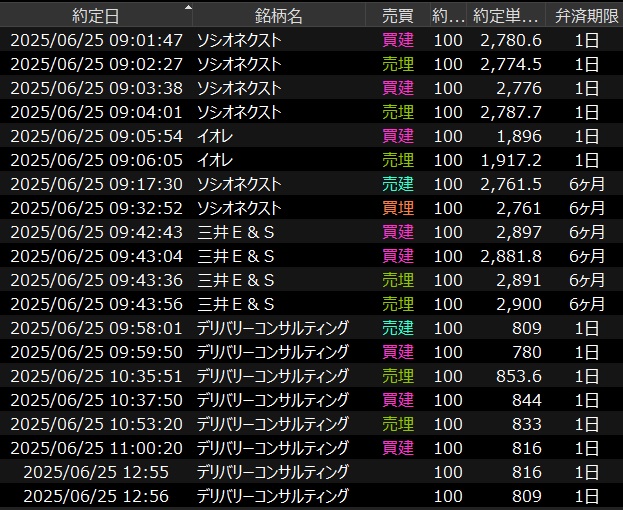Select timestamp 2025/06/25 09:17:30

click(97, 184)
